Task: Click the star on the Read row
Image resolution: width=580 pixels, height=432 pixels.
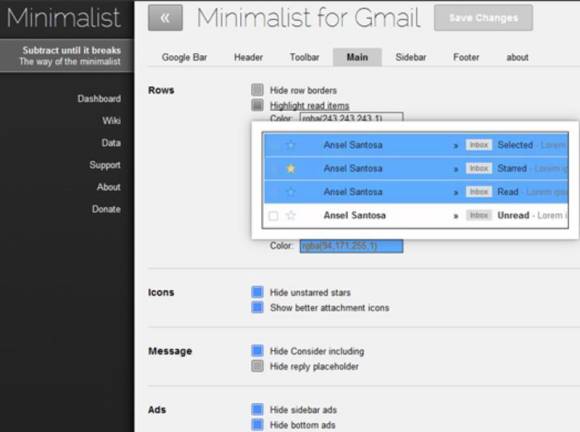Action: tap(291, 192)
